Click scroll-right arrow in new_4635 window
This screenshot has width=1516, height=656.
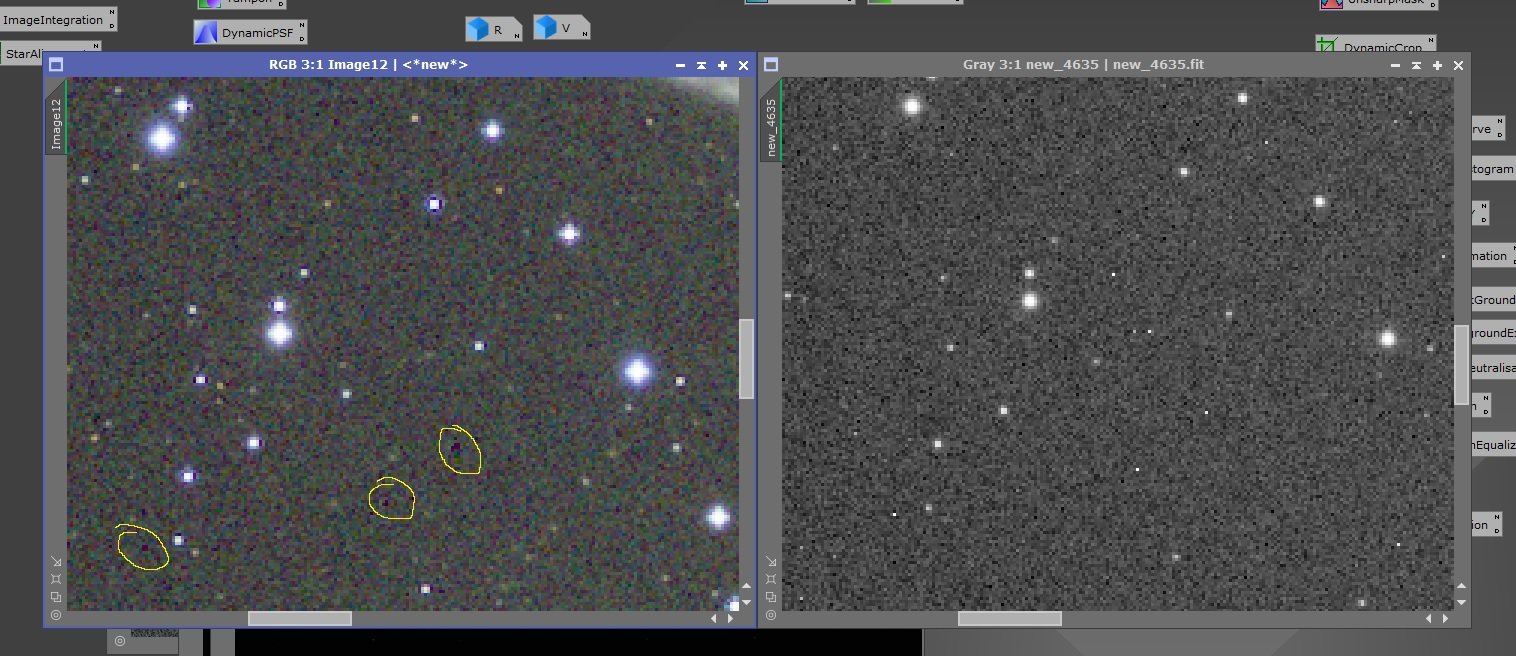pos(1445,619)
